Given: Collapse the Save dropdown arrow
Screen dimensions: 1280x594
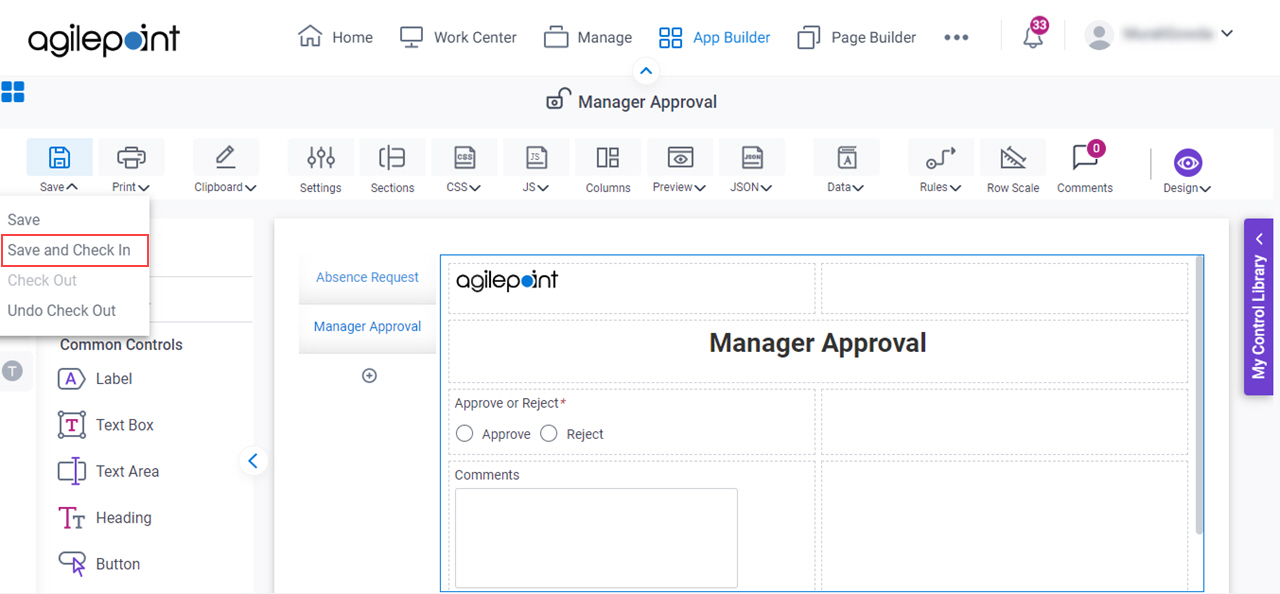Looking at the screenshot, I should (x=73, y=187).
